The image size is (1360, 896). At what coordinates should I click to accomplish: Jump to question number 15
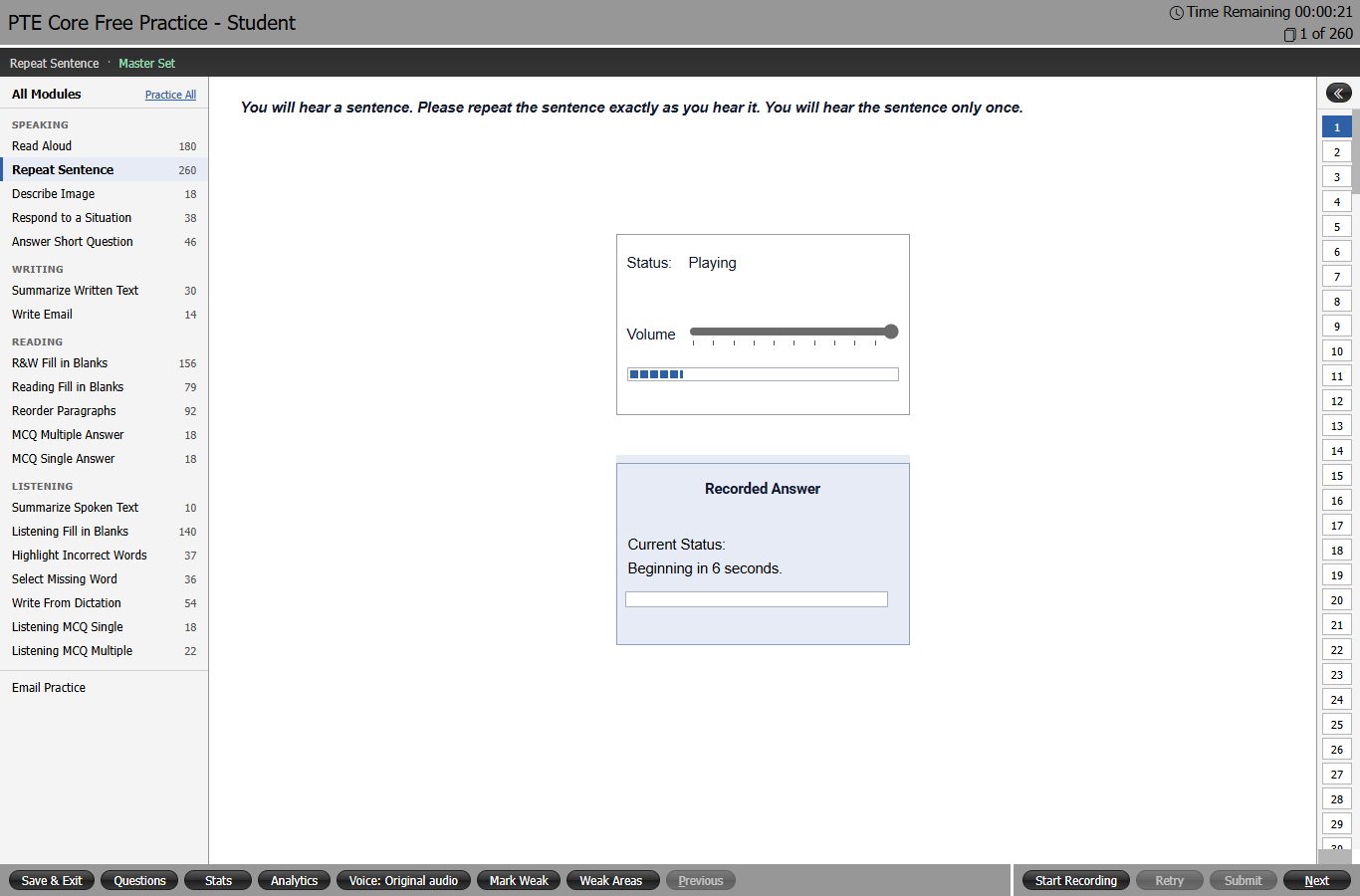[1337, 476]
